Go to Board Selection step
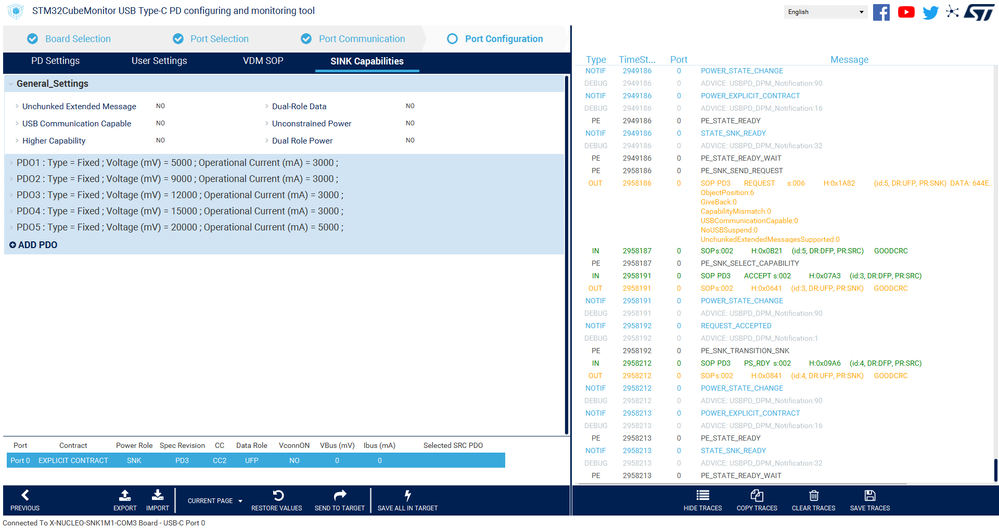The image size is (999, 529). pyautogui.click(x=69, y=39)
